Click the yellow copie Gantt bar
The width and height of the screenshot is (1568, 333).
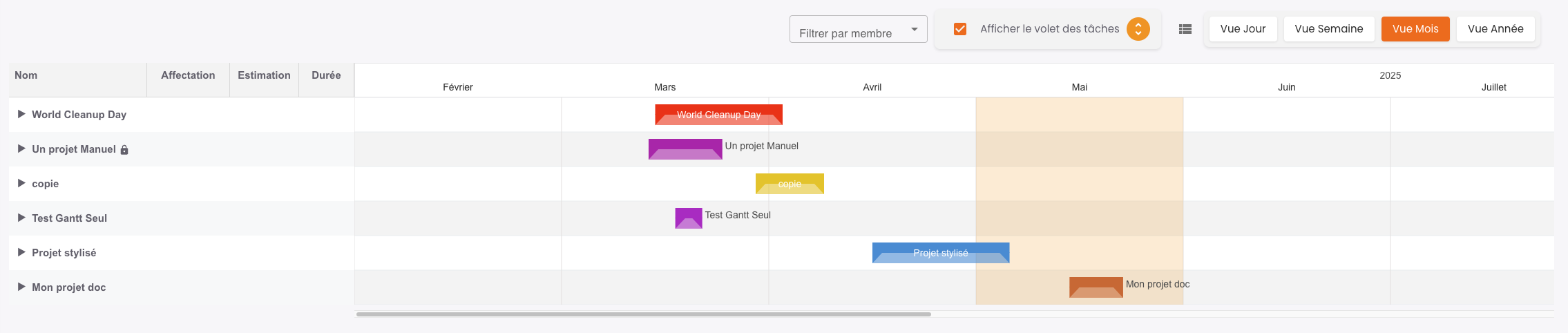click(x=790, y=184)
